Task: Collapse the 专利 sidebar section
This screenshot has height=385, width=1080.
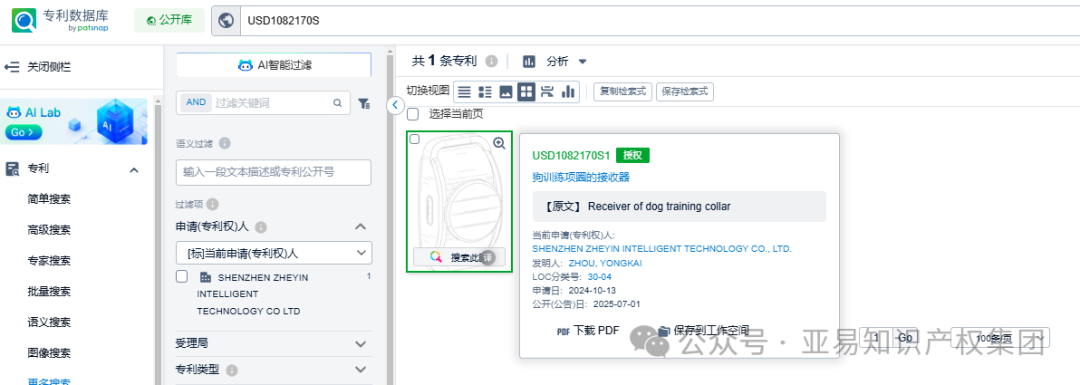Action: [134, 169]
